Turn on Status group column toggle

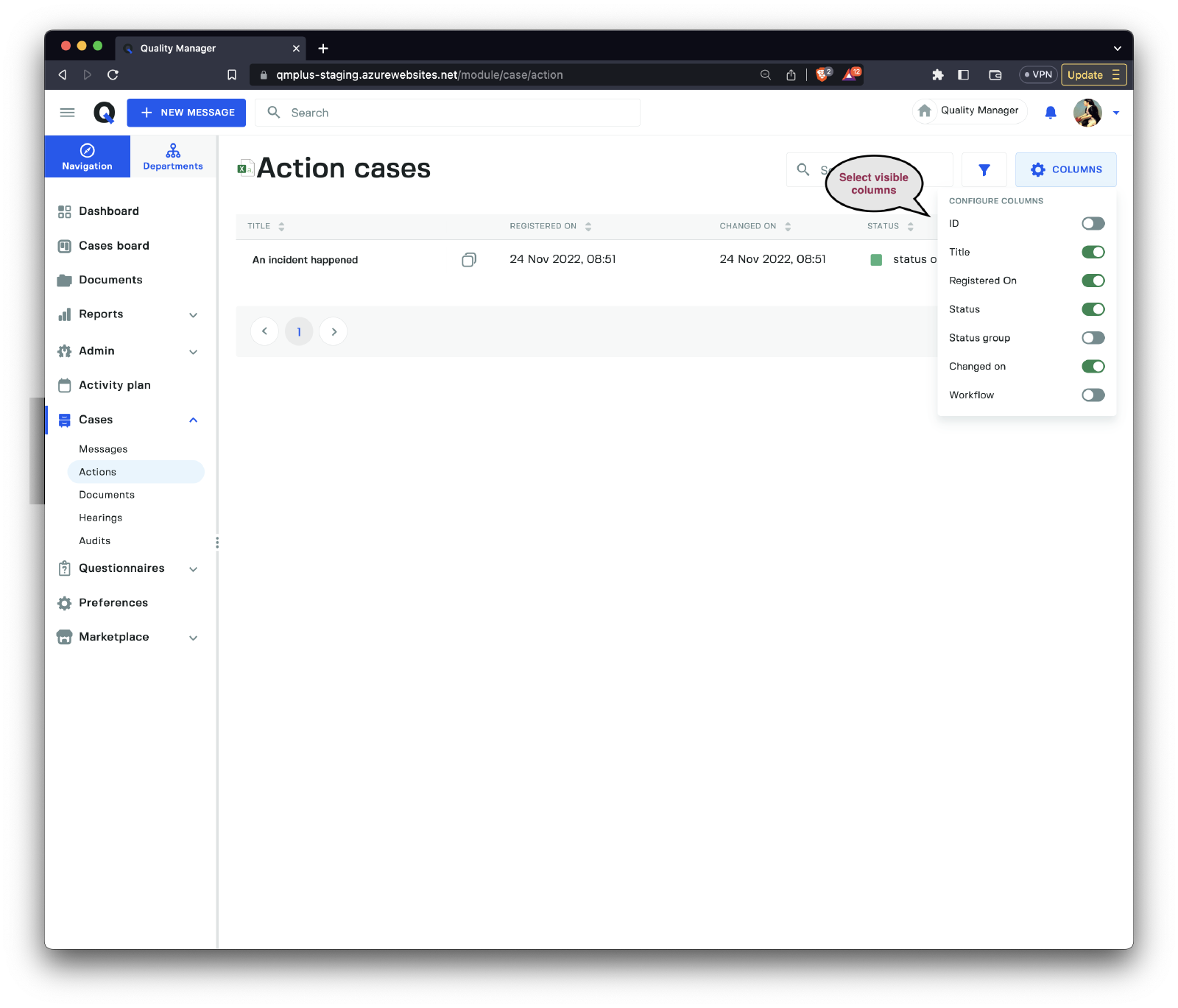(1093, 338)
